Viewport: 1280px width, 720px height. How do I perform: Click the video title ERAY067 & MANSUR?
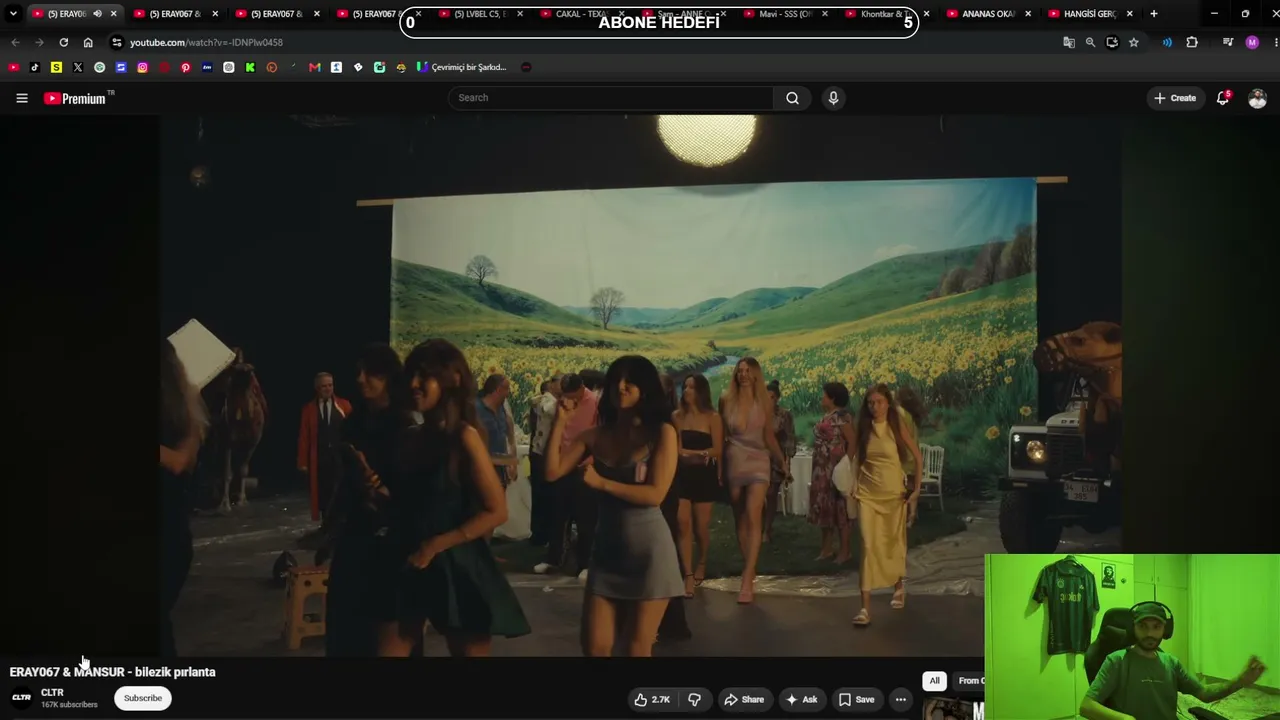(x=113, y=672)
